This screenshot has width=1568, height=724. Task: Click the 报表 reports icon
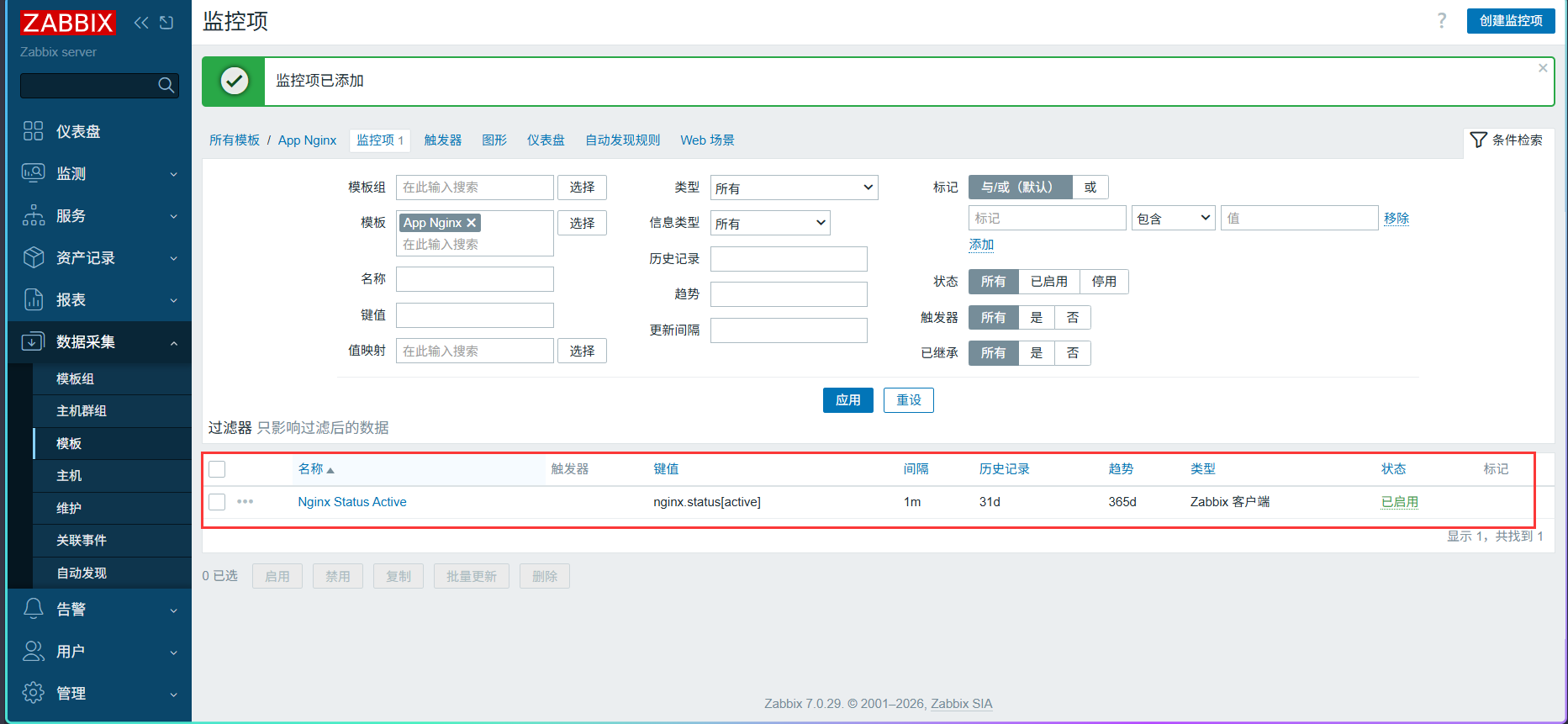[33, 299]
